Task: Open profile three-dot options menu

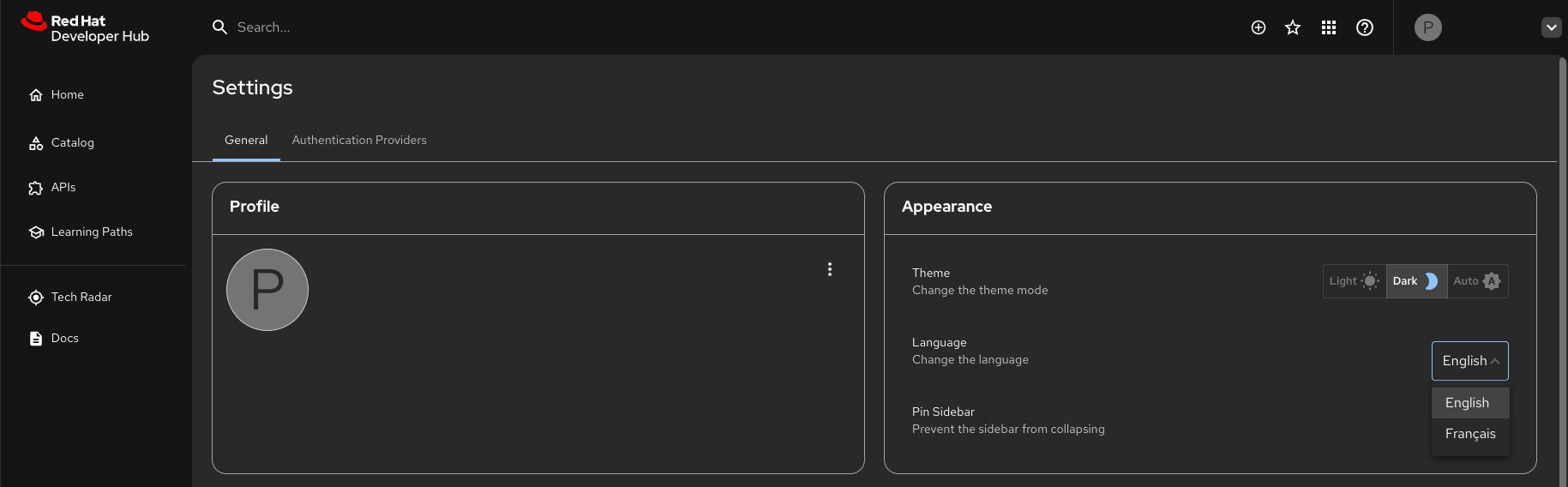Action: tap(830, 269)
